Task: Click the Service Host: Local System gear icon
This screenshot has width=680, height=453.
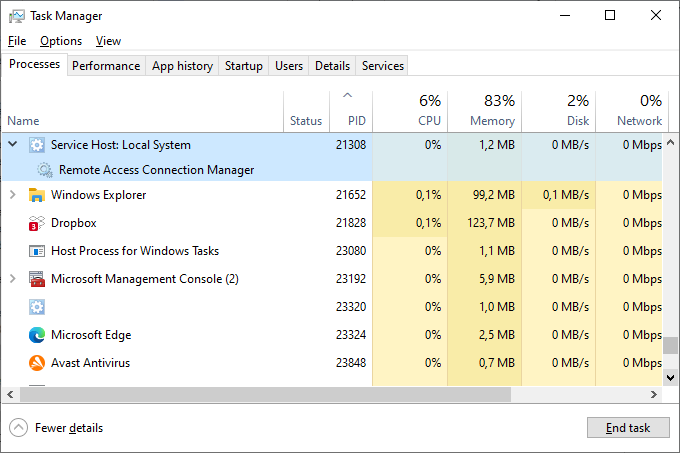Action: pyautogui.click(x=37, y=145)
